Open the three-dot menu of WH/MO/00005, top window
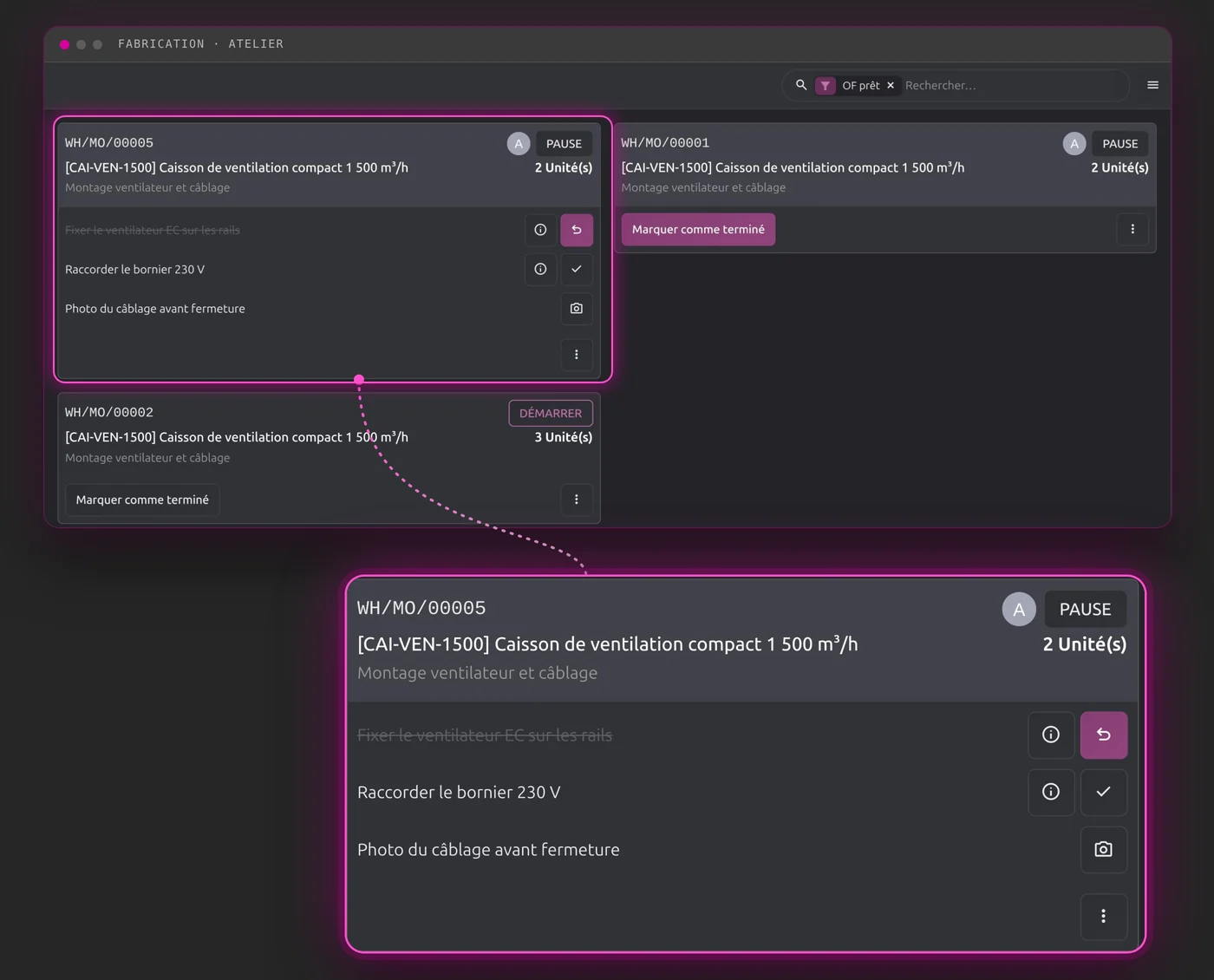 (577, 354)
